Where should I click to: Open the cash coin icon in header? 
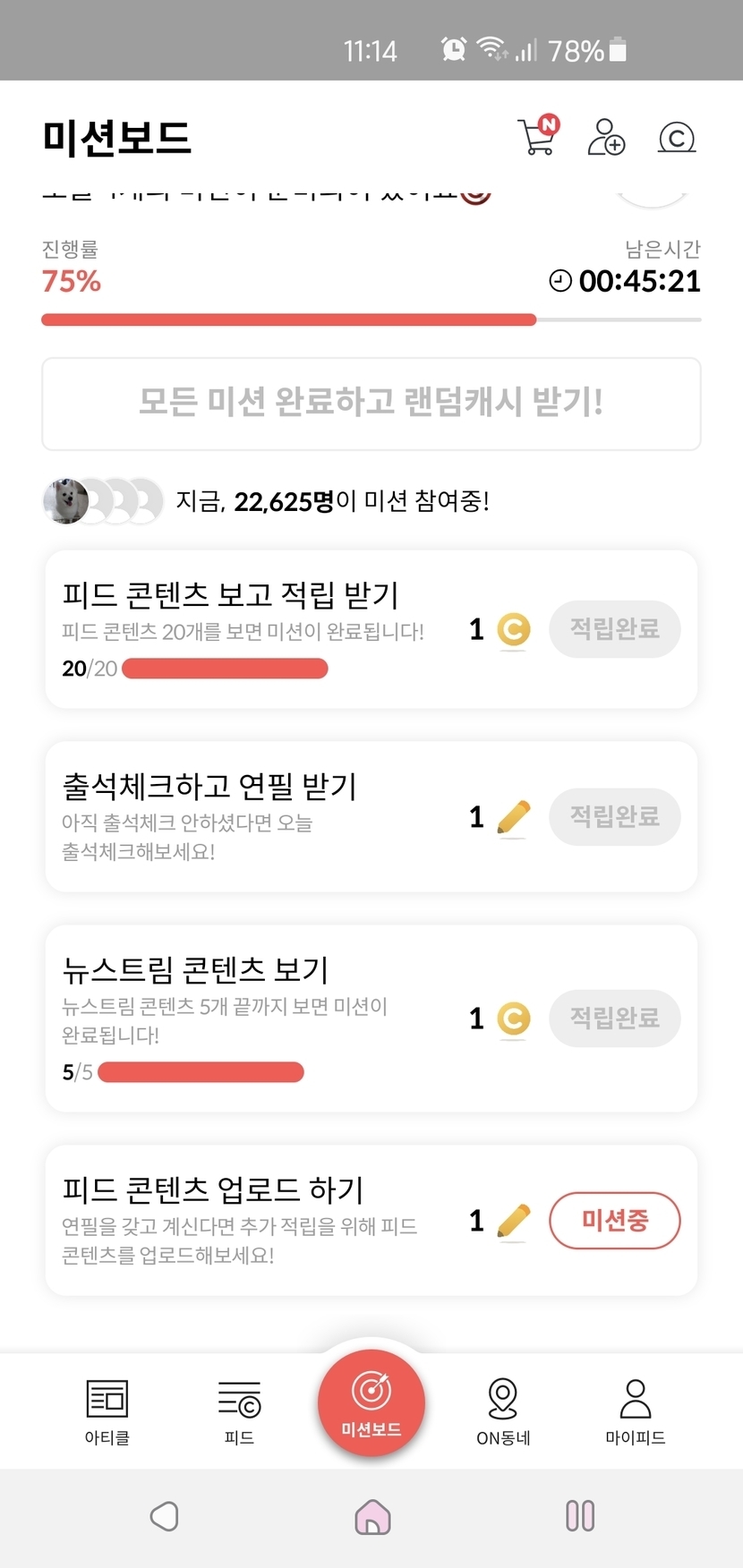click(677, 137)
